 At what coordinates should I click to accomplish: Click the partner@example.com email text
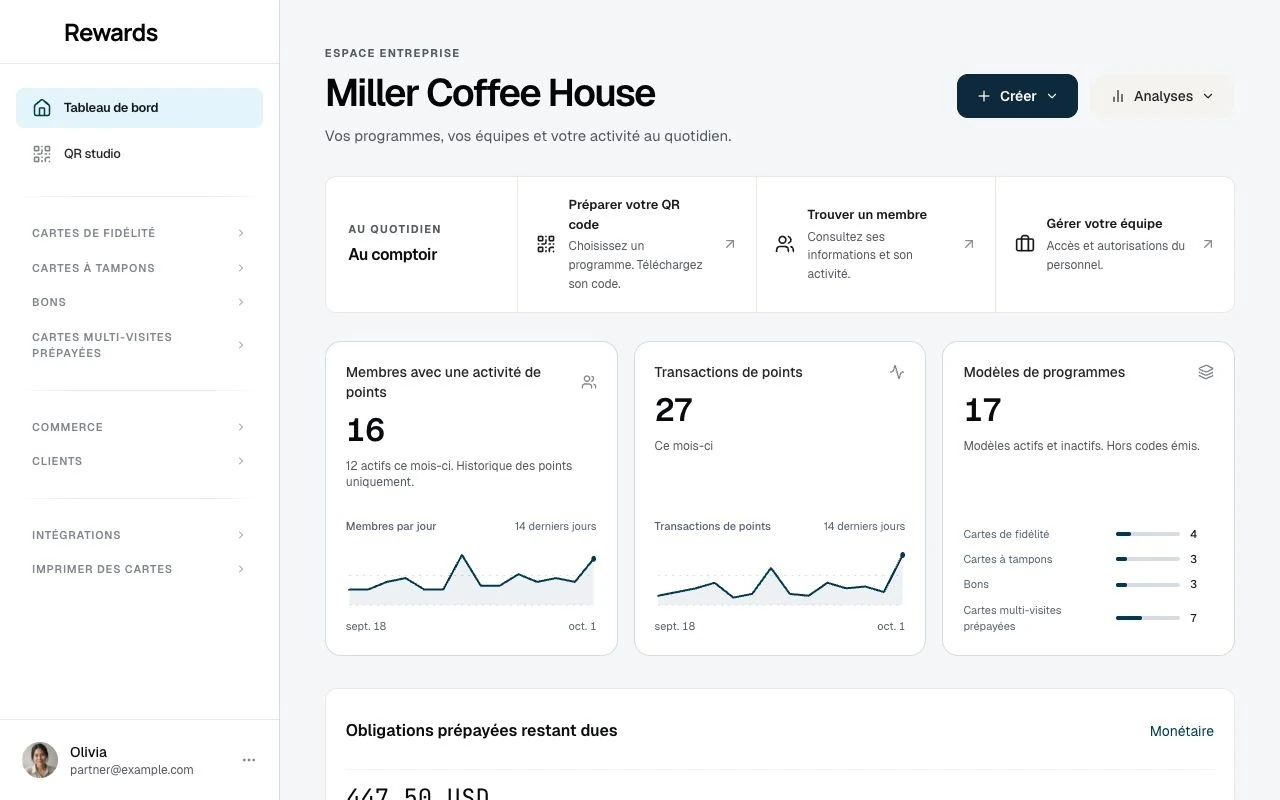[132, 770]
